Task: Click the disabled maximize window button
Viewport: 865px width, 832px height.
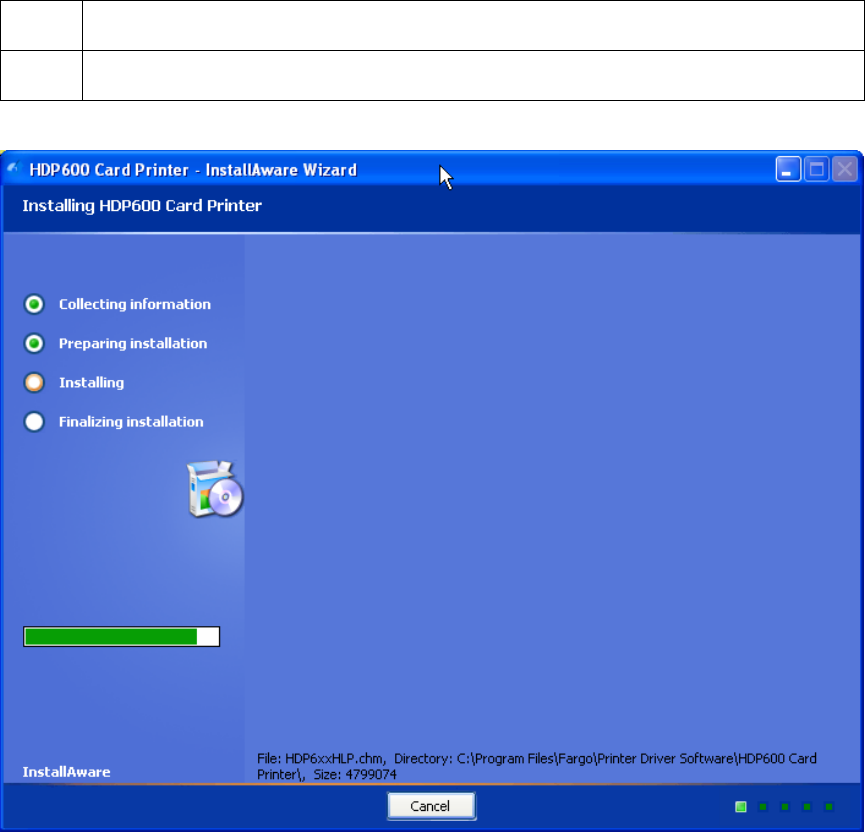Action: pos(816,169)
